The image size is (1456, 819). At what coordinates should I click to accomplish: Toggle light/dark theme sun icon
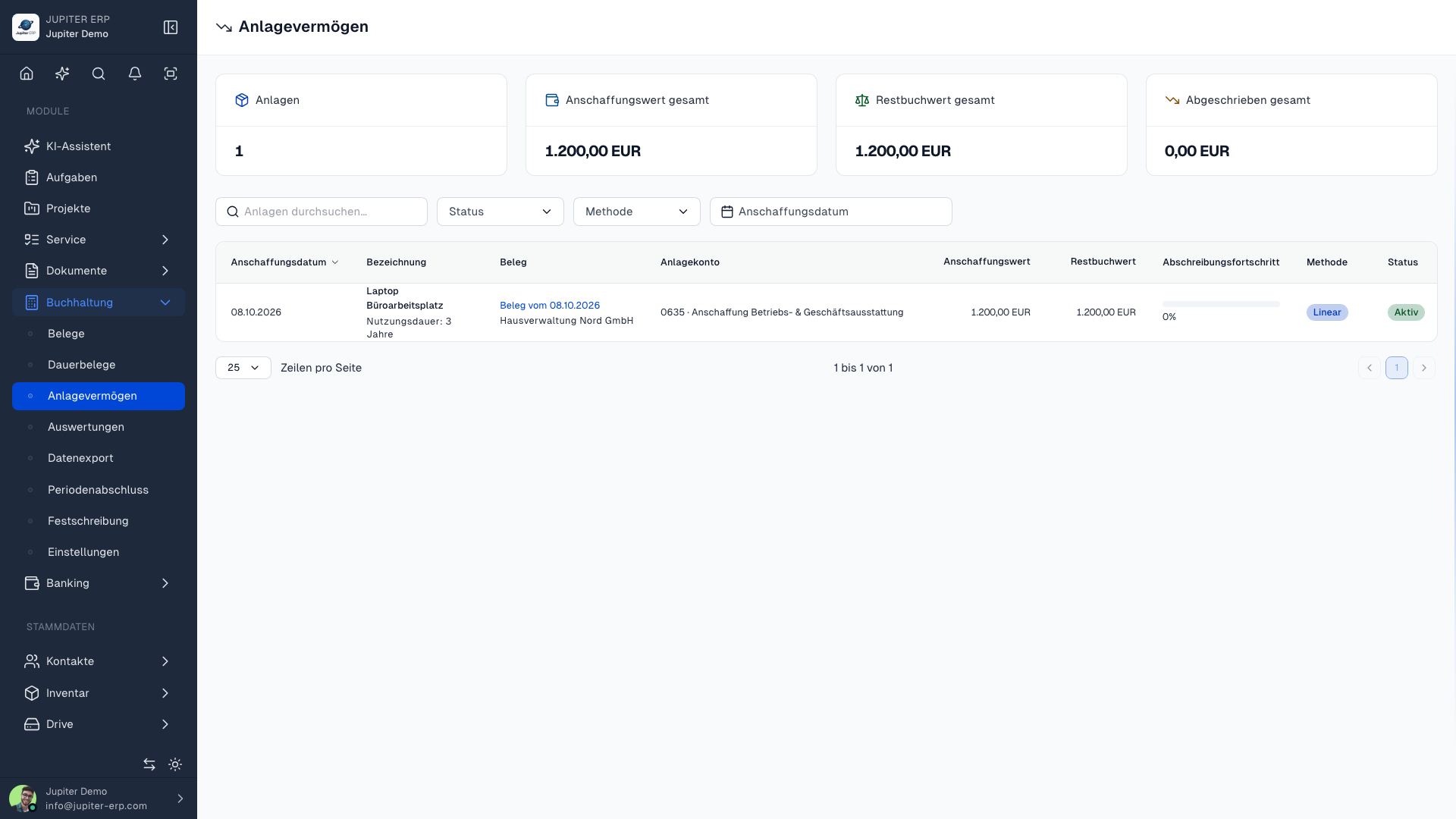coord(175,764)
